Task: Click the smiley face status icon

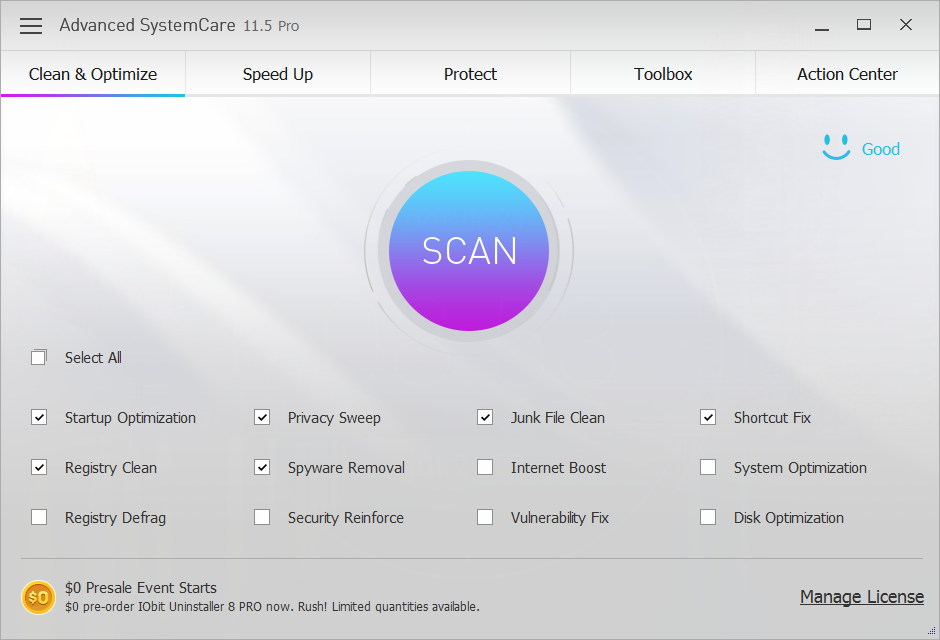Action: click(836, 147)
